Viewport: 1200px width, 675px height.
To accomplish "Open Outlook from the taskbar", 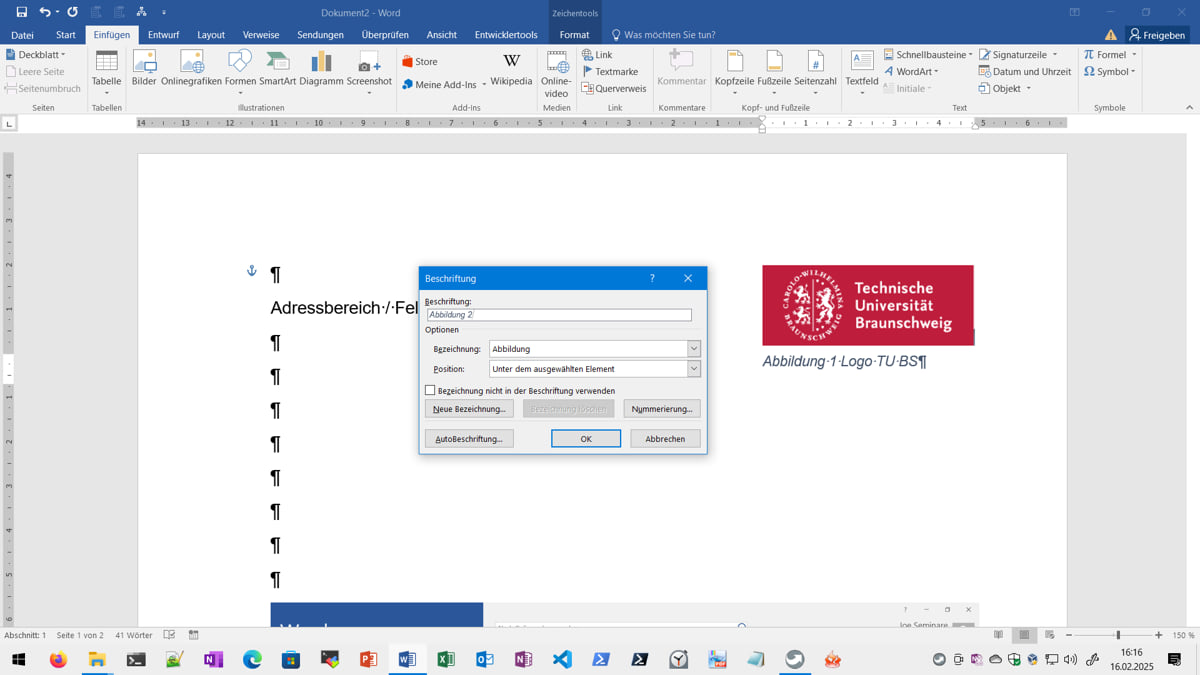I will click(x=485, y=659).
